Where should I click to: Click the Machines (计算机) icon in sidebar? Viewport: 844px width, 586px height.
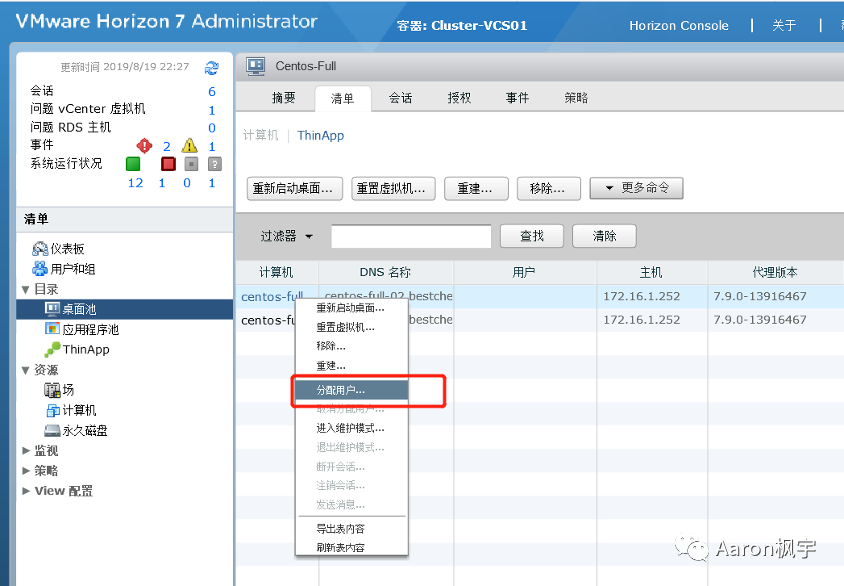pos(53,410)
